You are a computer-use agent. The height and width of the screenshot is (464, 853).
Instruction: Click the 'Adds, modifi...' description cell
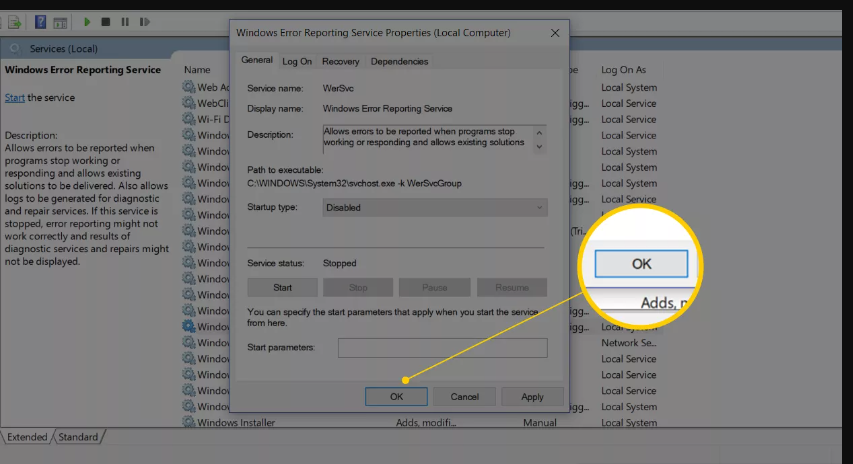click(426, 422)
